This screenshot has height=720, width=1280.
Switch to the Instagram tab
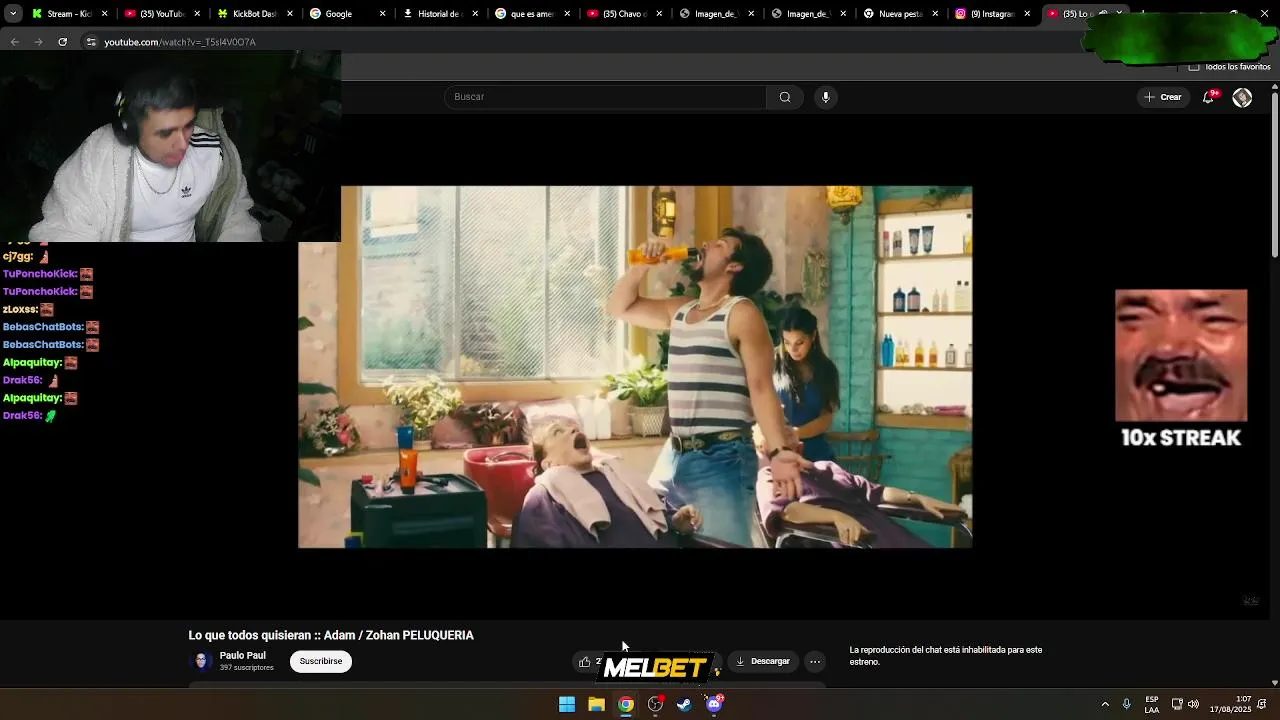(992, 14)
